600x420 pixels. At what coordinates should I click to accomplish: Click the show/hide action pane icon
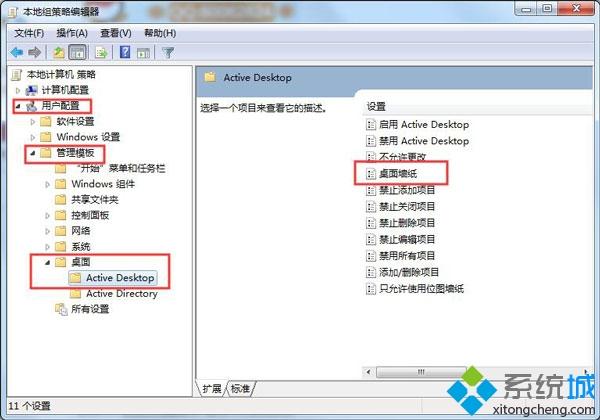143,53
